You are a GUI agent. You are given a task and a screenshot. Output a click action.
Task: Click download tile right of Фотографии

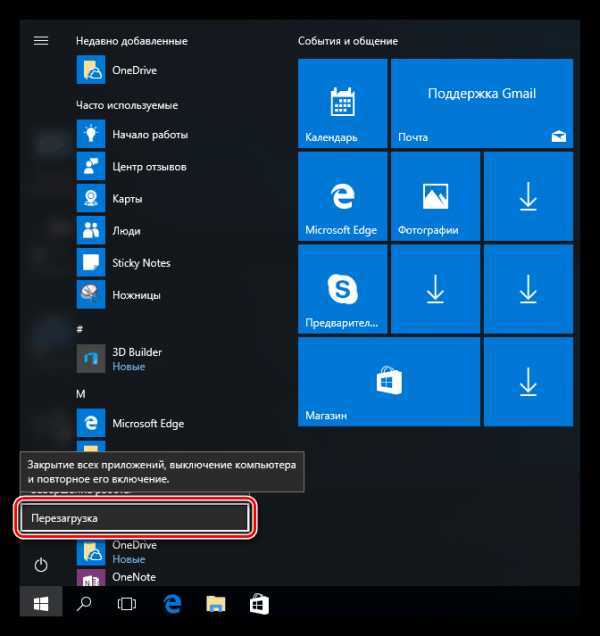(x=528, y=196)
